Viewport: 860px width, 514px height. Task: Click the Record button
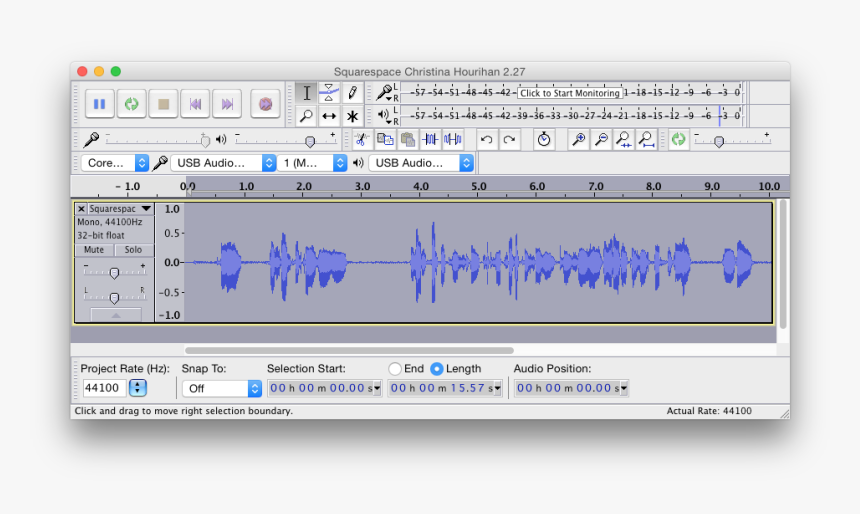point(265,104)
